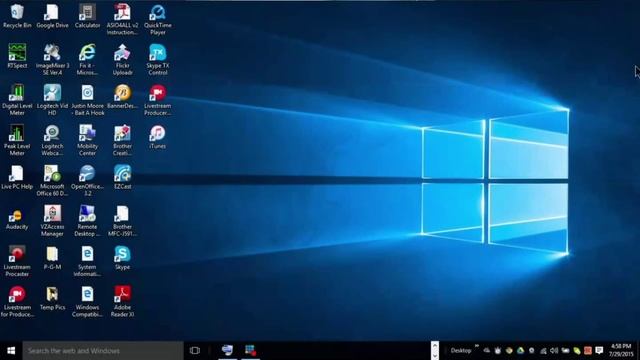Open the red square tray icon
640x360 pixels.
pyautogui.click(x=588, y=351)
